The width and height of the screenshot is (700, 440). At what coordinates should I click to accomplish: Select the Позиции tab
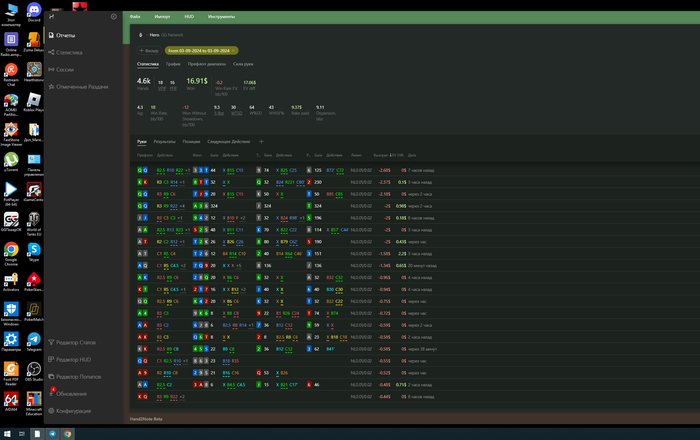pos(191,141)
